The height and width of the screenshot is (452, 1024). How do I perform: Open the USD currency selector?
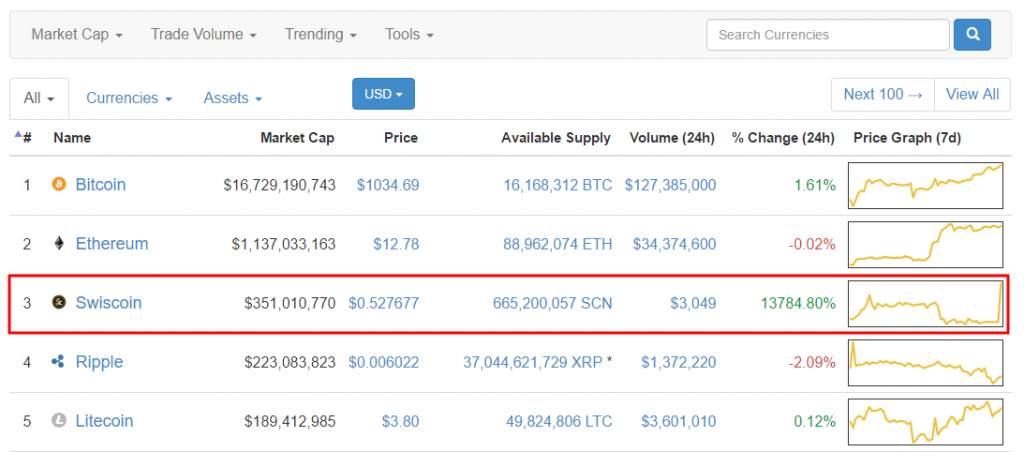[x=383, y=94]
